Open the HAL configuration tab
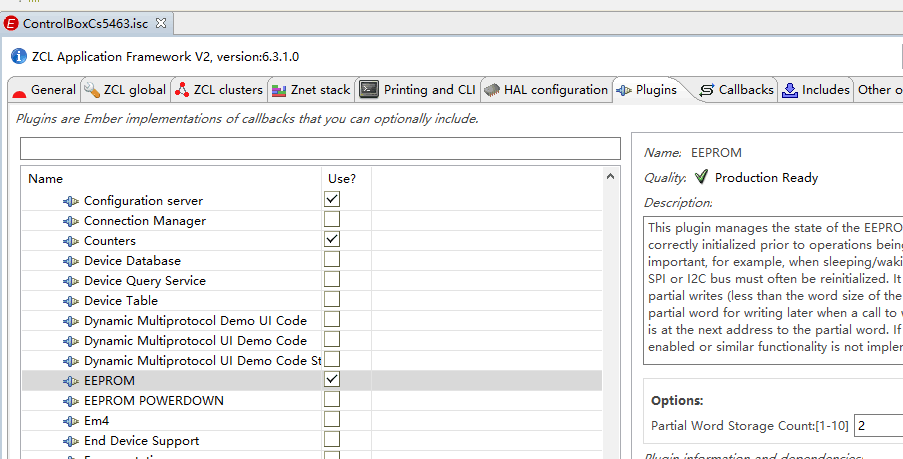903x459 pixels. pos(546,90)
